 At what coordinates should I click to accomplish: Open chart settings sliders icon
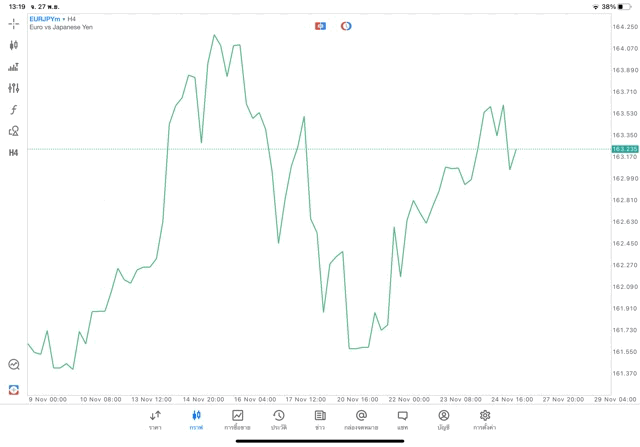[x=14, y=88]
